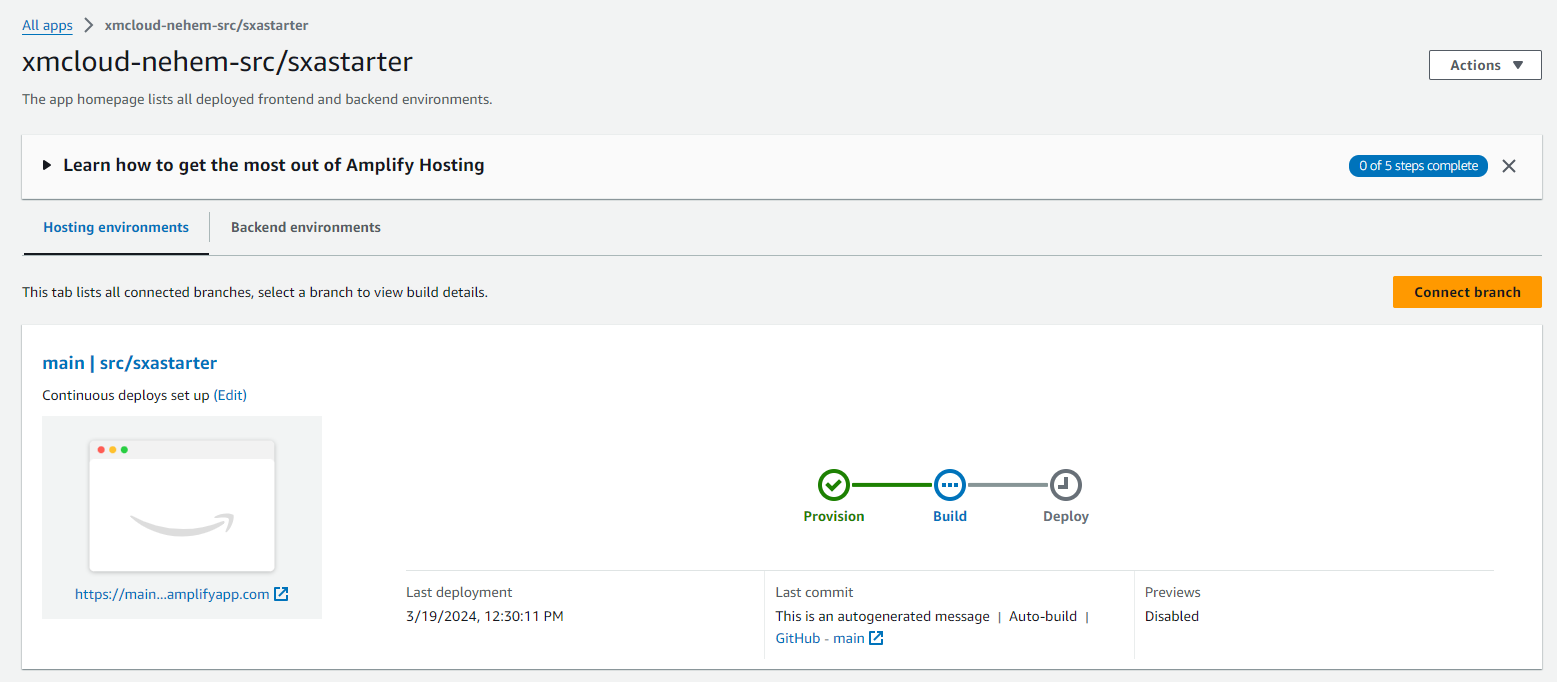This screenshot has height=682, width=1557.
Task: Select the Hosting environments tab
Action: pyautogui.click(x=116, y=227)
